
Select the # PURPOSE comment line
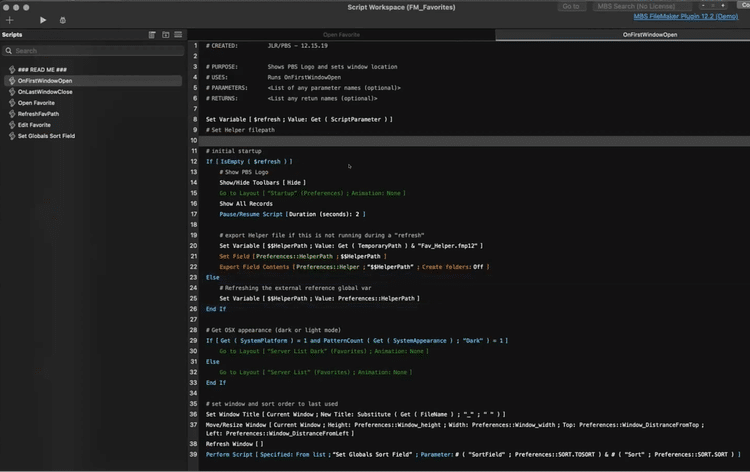click(301, 67)
